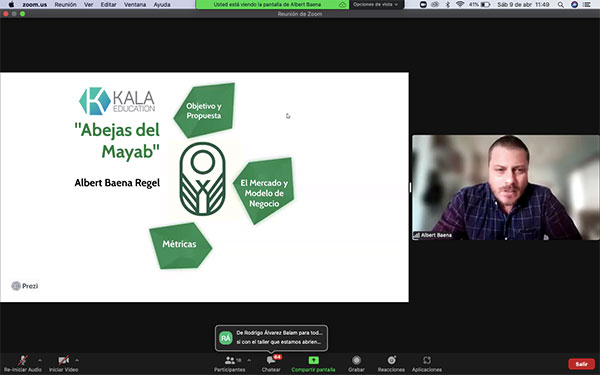Open the Aplicaciones panel

point(427,364)
